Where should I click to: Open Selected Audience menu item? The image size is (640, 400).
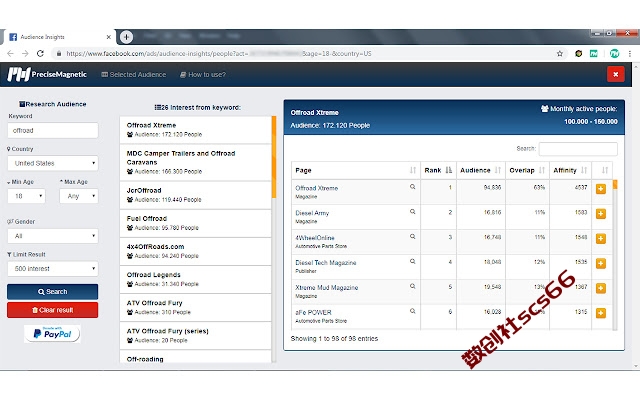pos(133,75)
